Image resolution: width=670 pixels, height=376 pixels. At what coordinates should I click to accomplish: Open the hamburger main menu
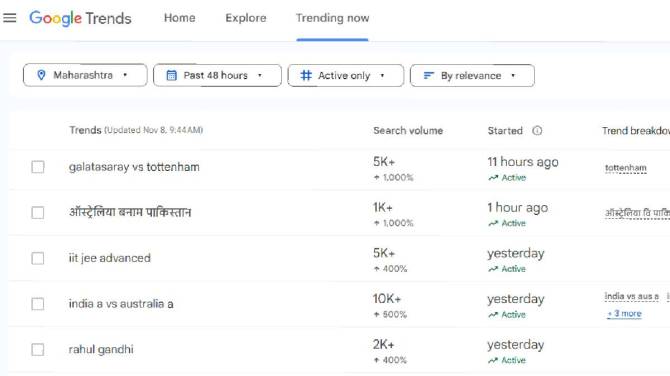click(9, 18)
